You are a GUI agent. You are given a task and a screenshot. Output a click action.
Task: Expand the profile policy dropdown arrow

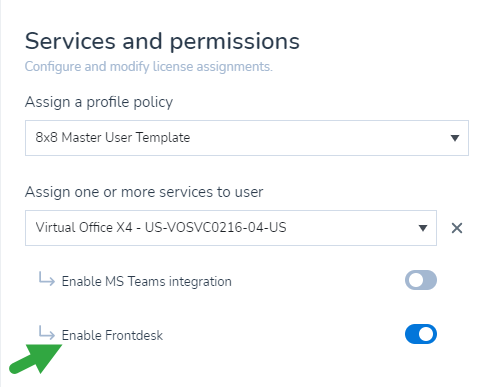(455, 138)
